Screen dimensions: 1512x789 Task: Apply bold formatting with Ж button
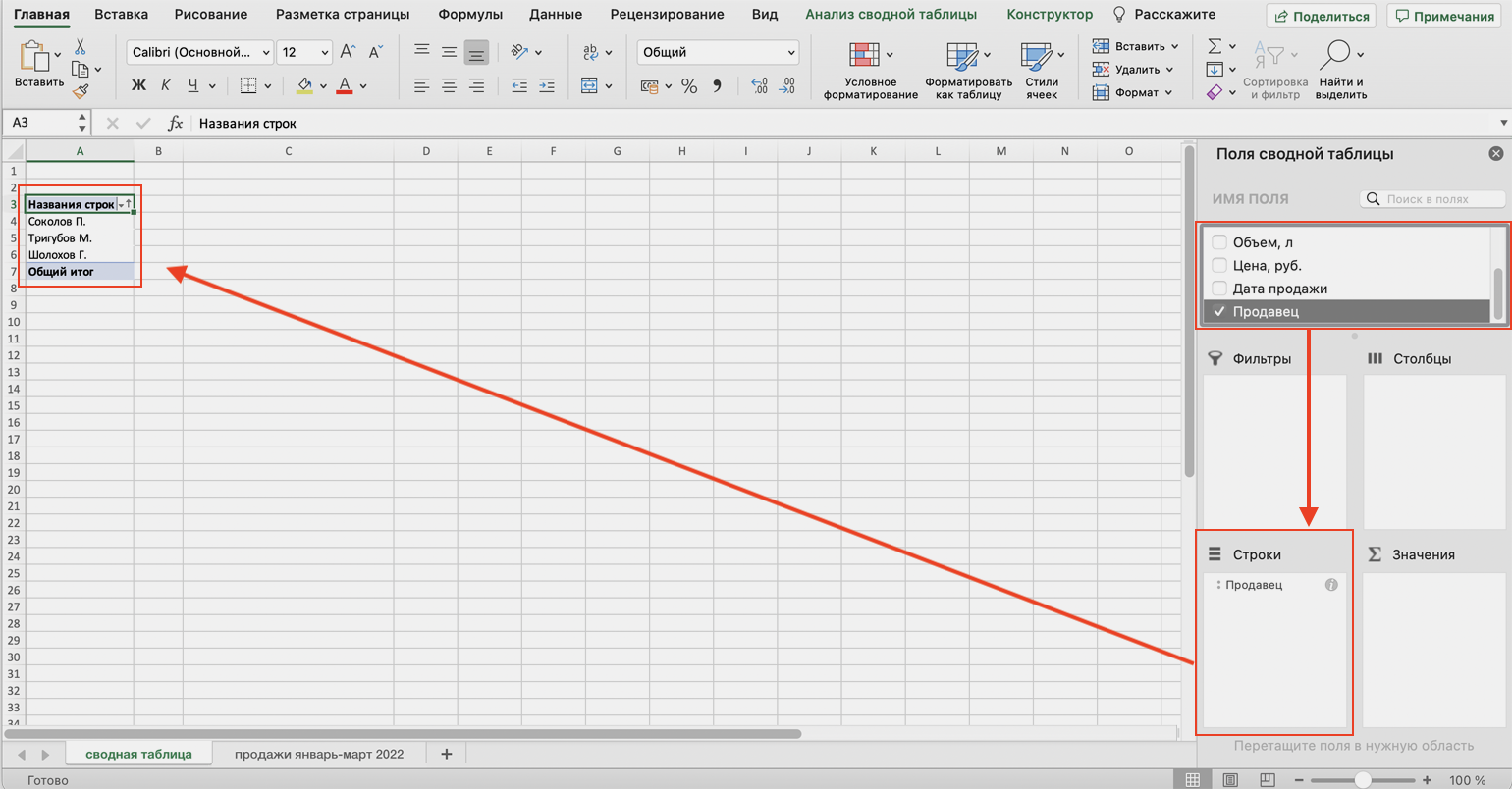point(138,86)
